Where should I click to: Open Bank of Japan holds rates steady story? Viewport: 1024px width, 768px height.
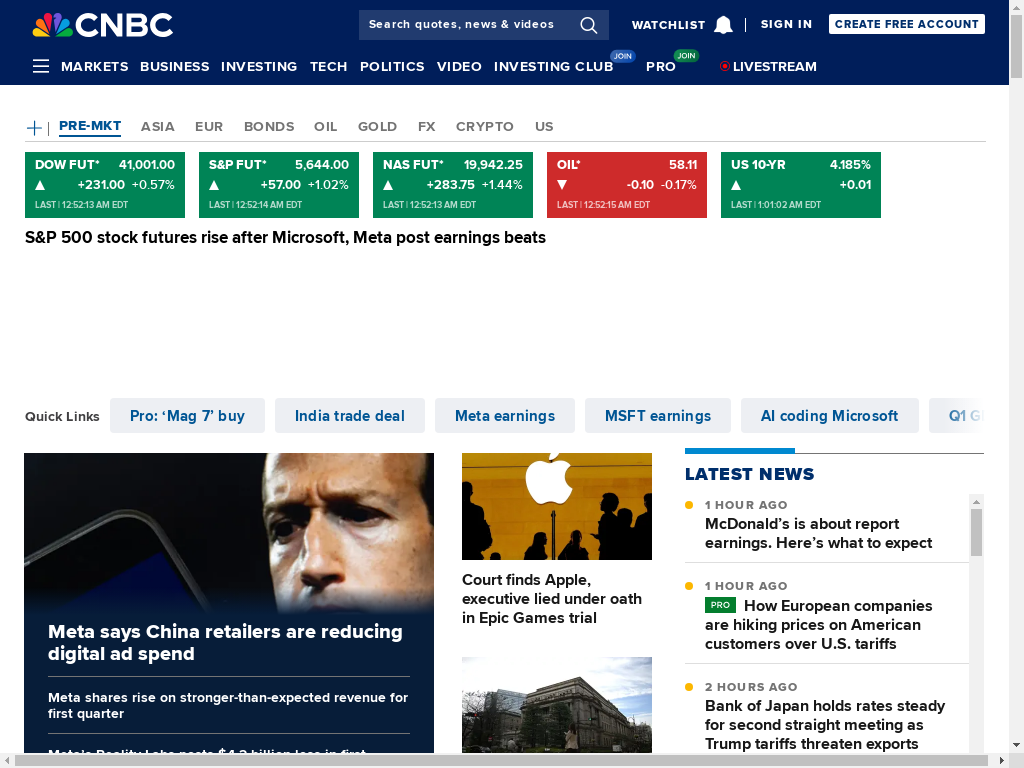(825, 725)
